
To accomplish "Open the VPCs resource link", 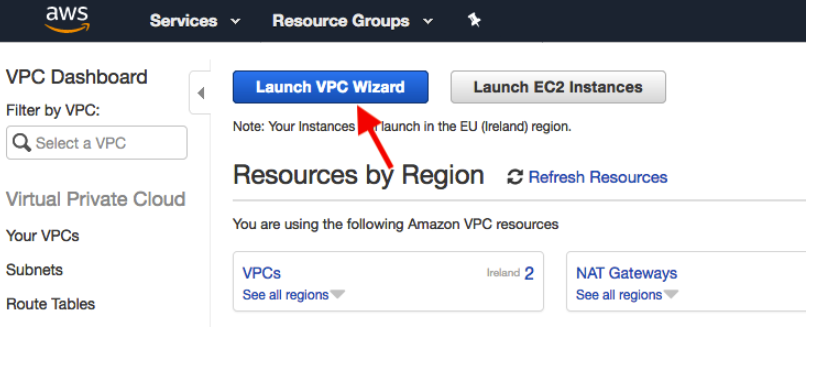I will pyautogui.click(x=261, y=273).
